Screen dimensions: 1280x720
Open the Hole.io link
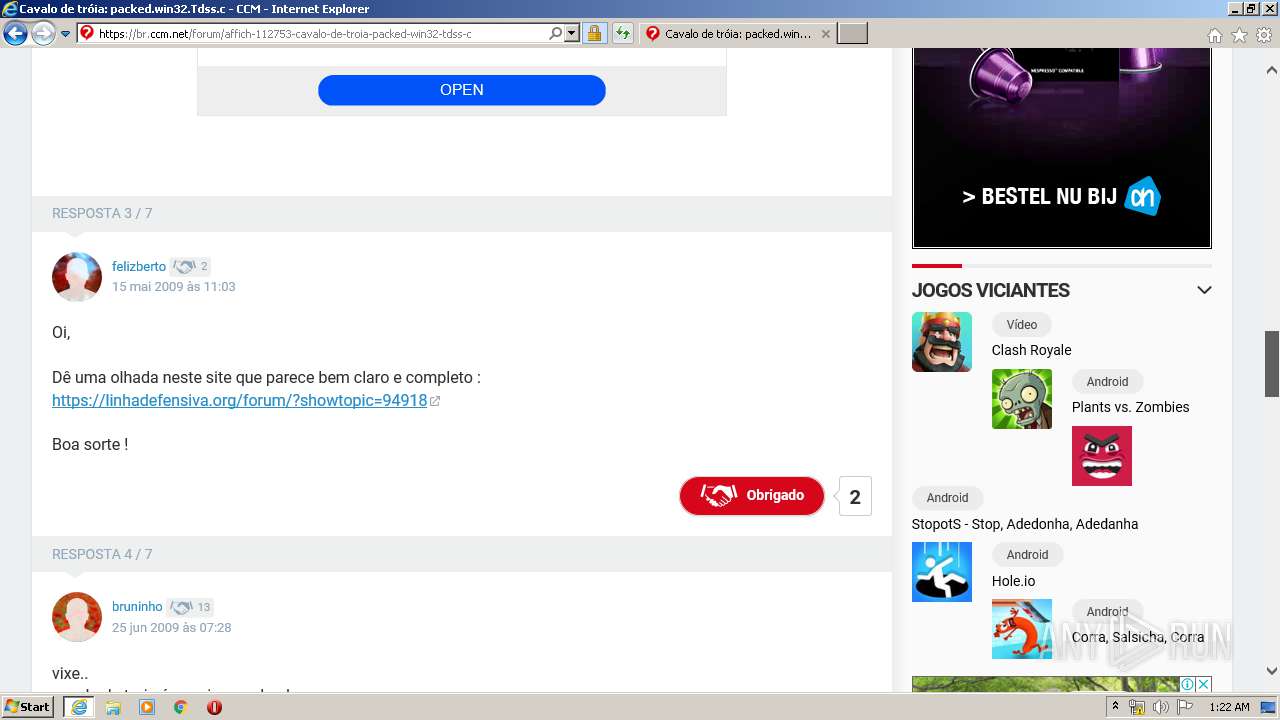point(1013,581)
